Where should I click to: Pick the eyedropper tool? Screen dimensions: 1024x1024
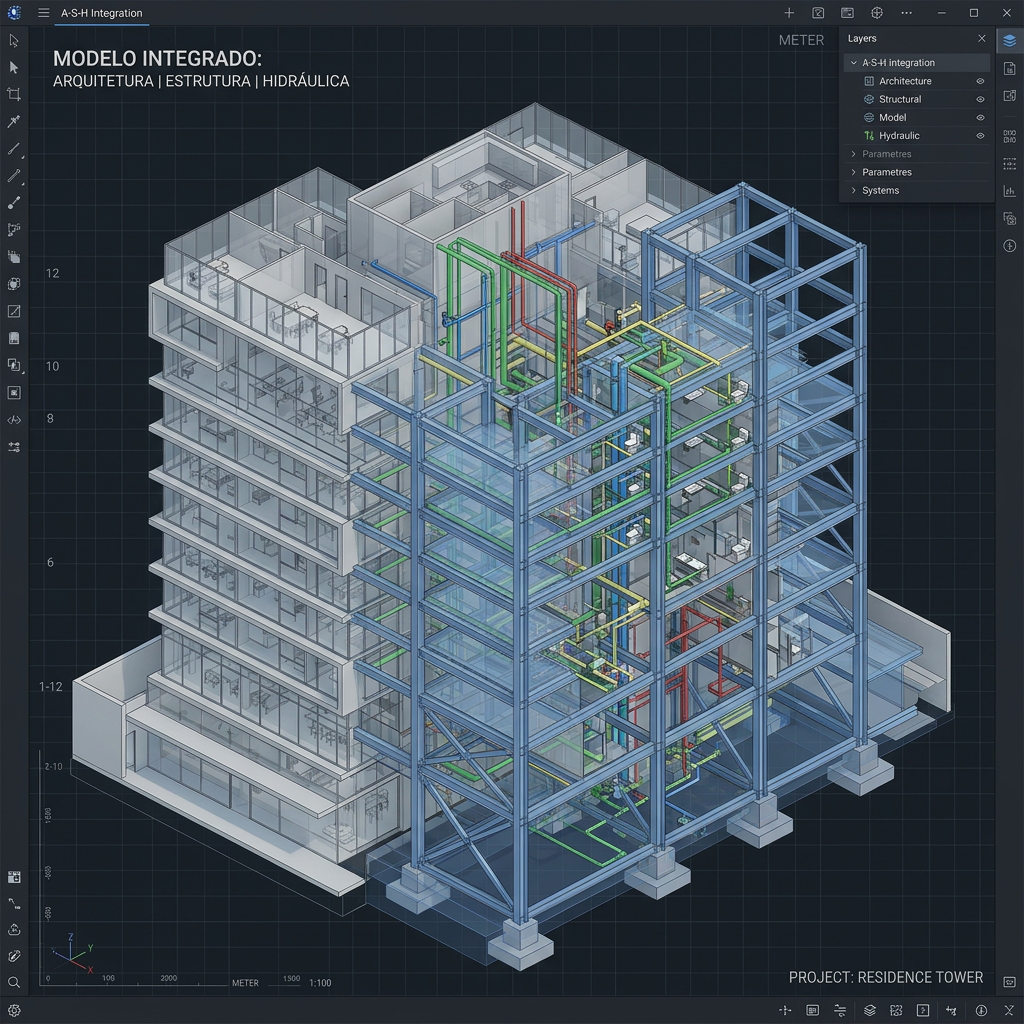14,121
